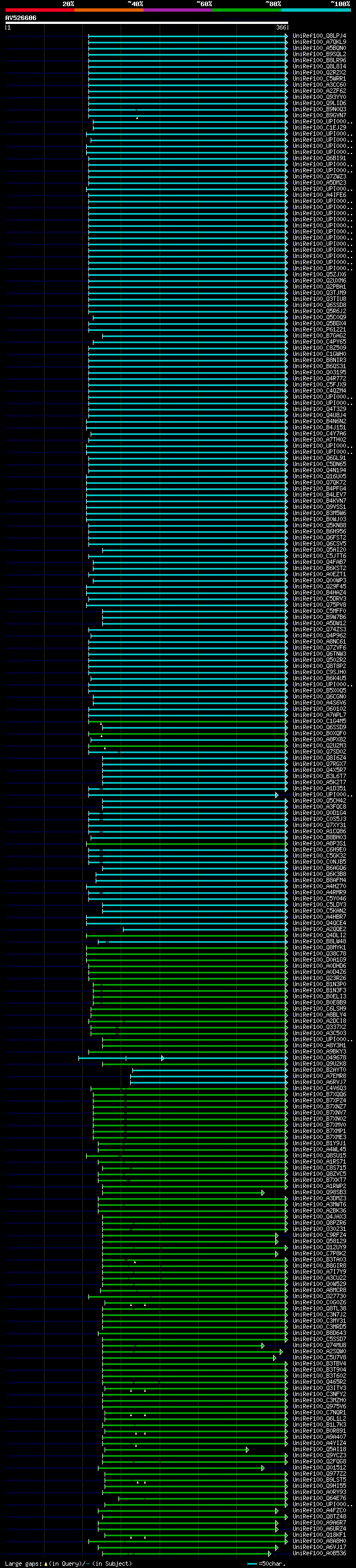Click the alignment arrowhead for UniRef100_Q5AI18
The width and height of the screenshot is (356, 1568).
click(x=248, y=1450)
